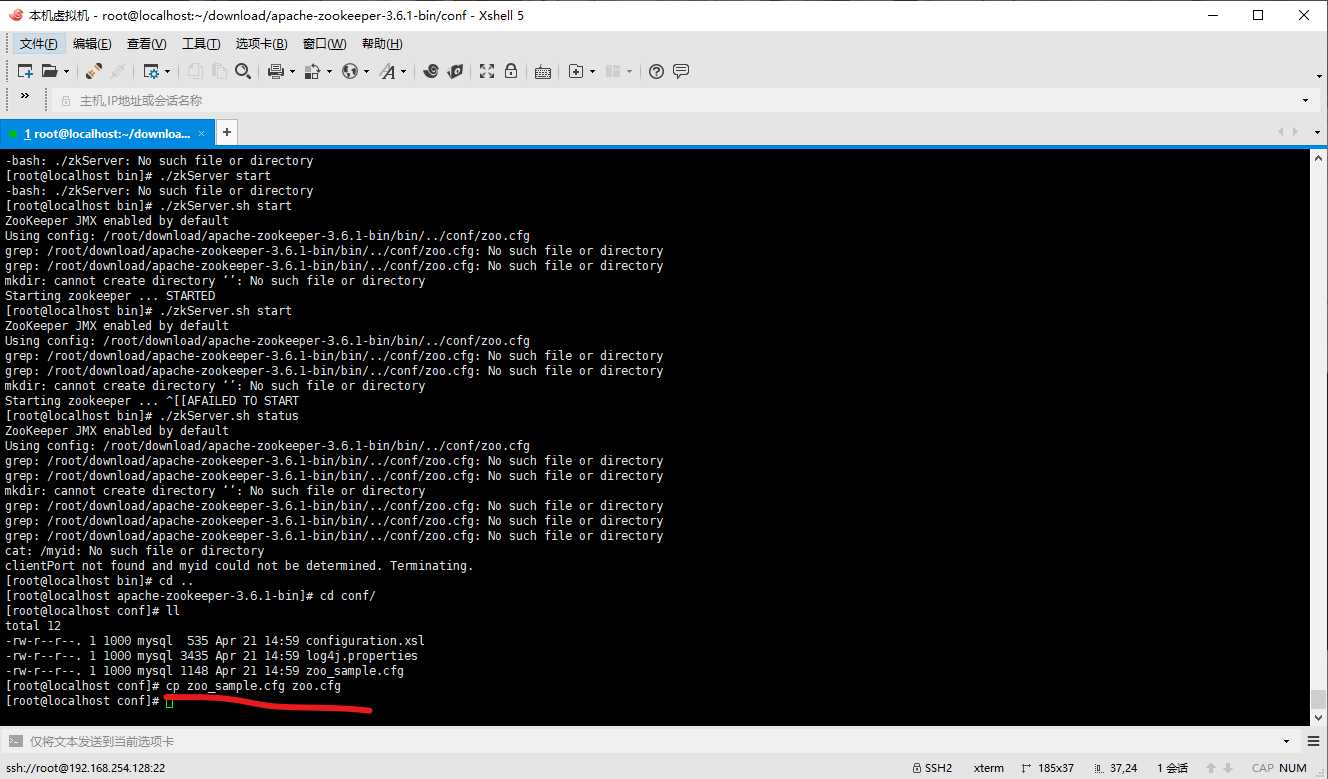Click the Reconnect toolbar icon
This screenshot has height=779, width=1328.
click(x=117, y=71)
